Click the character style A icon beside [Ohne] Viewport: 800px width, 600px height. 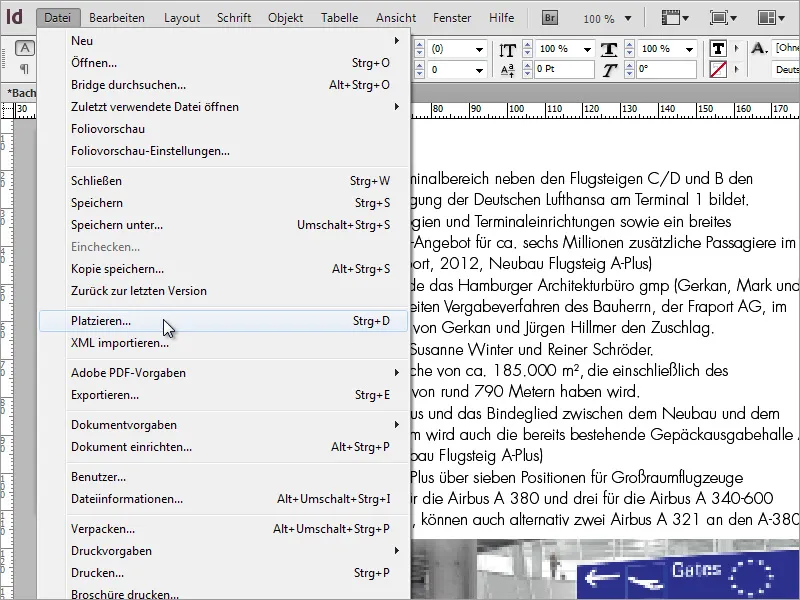click(x=757, y=49)
